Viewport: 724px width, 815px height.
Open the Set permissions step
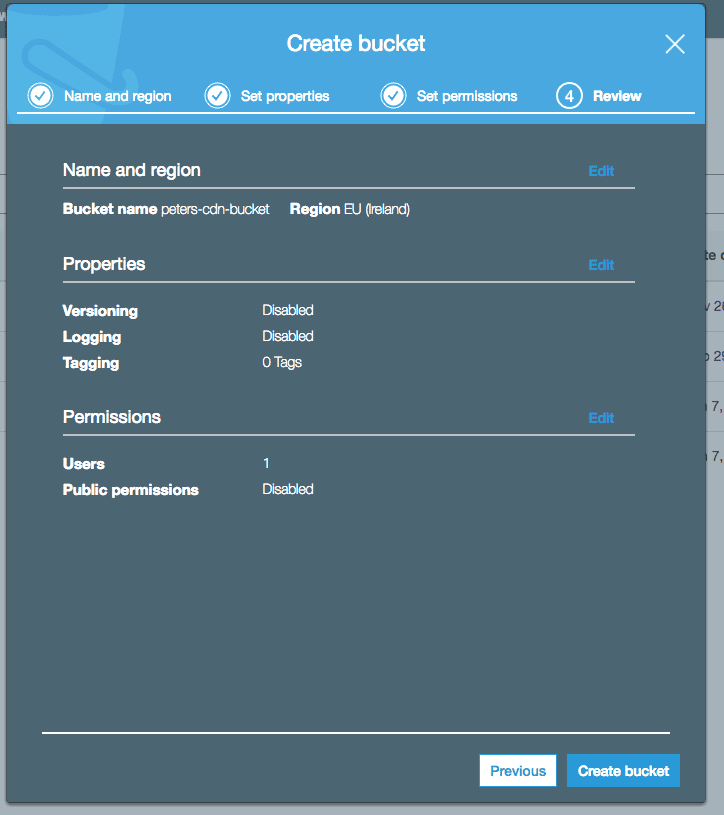pos(467,97)
